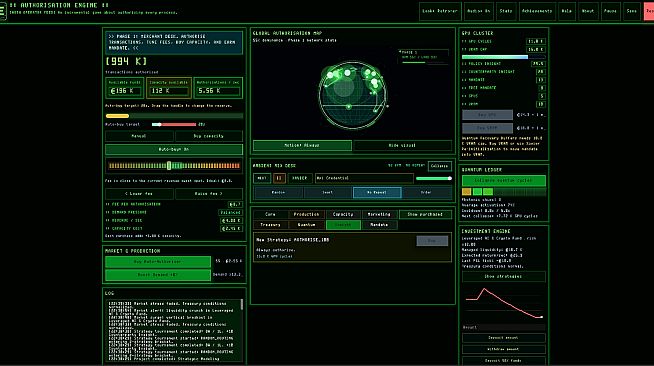
Task: Open the Achievements panel
Action: point(536,11)
